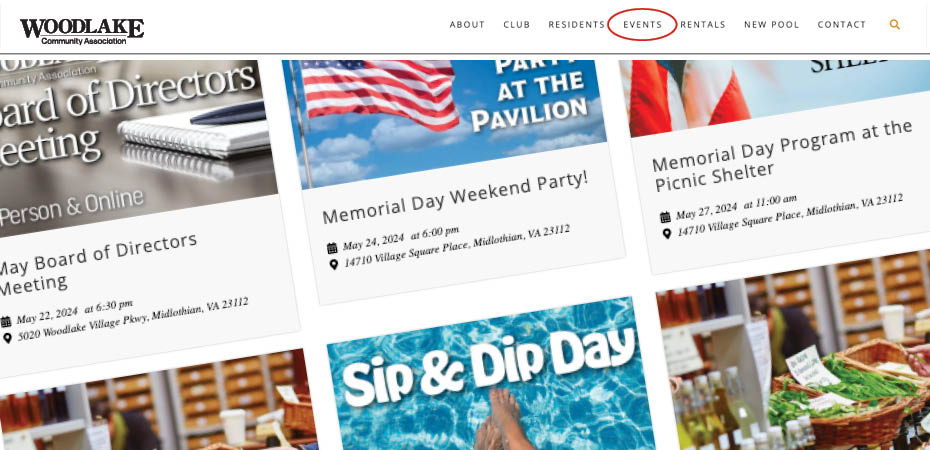The image size is (930, 450).
Task: Open the Club menu item
Action: [517, 25]
